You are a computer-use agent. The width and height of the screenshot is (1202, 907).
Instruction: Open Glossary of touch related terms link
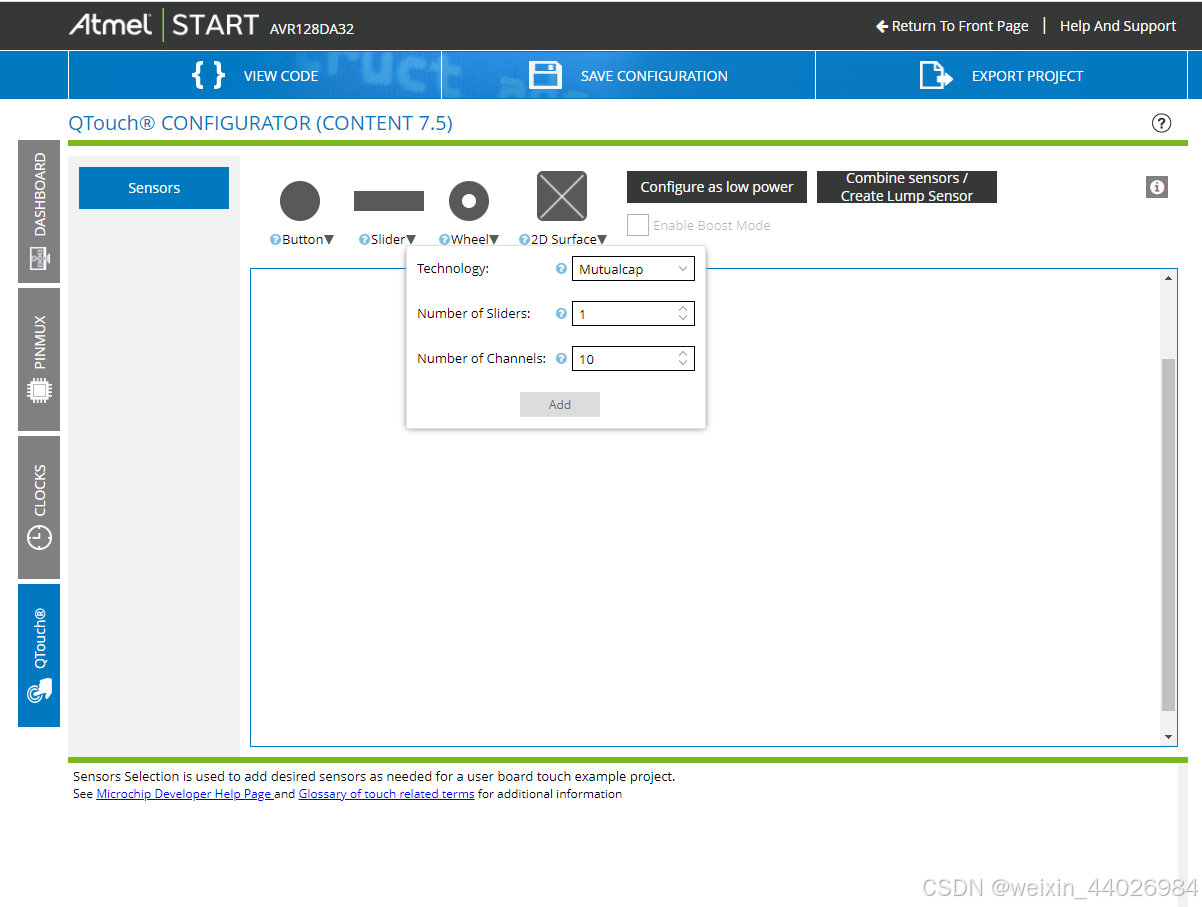(386, 794)
